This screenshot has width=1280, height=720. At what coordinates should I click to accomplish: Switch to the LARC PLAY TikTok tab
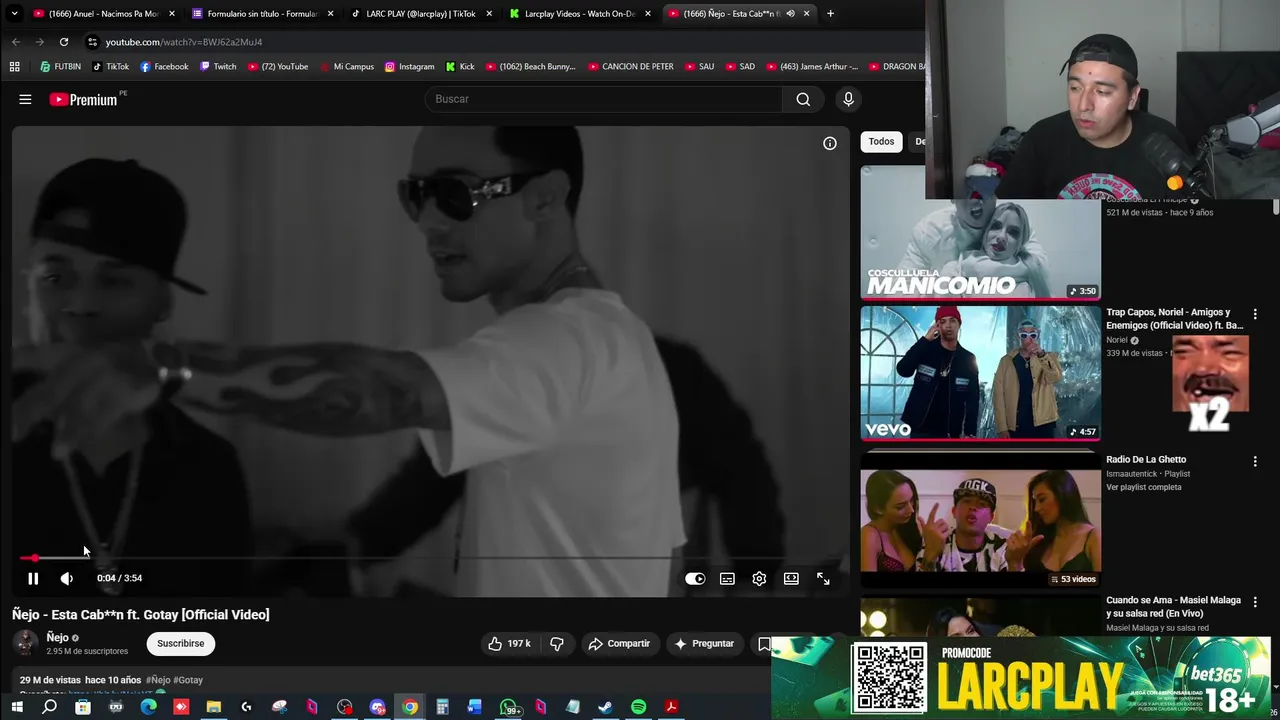click(x=421, y=14)
